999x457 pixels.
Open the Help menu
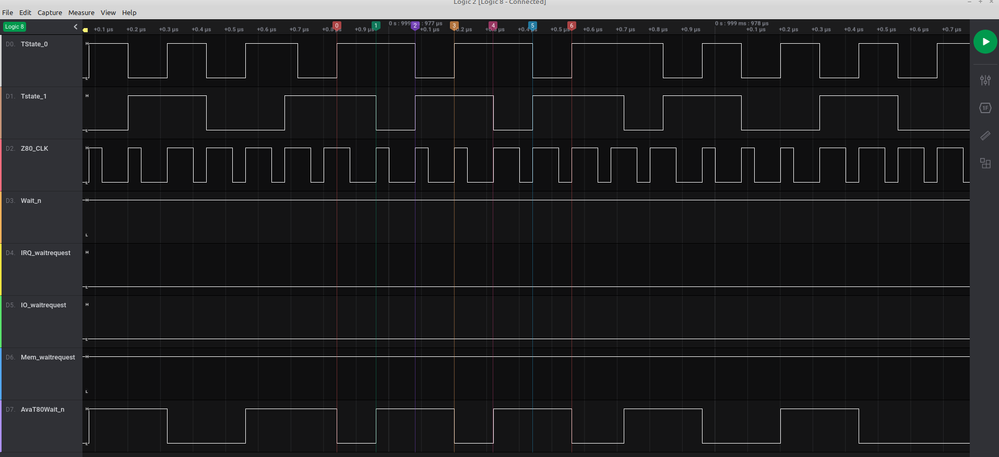pos(129,13)
